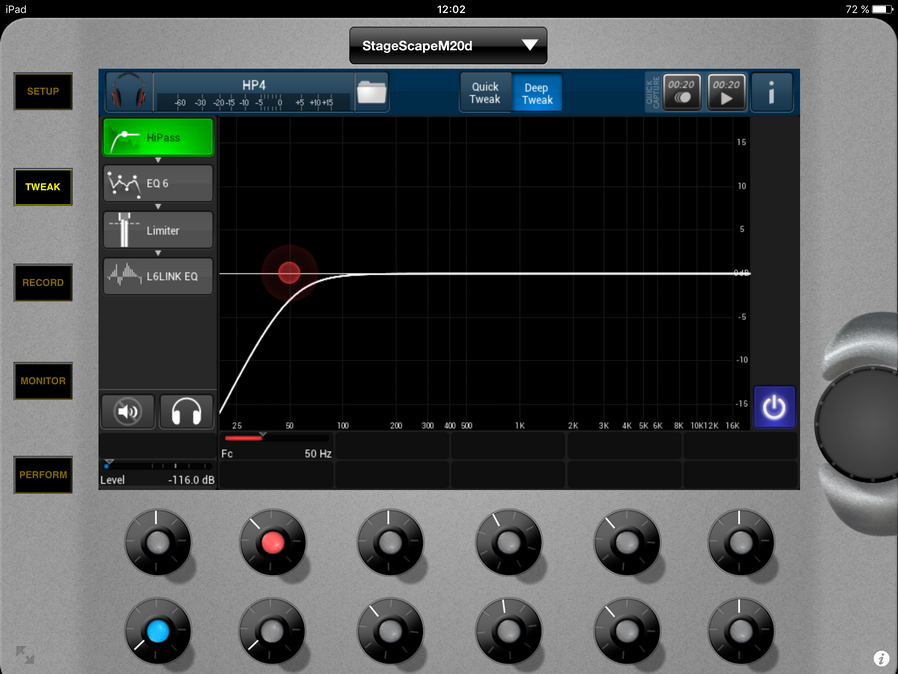
Task: Switch to Quick Tweak mode
Action: pos(485,93)
